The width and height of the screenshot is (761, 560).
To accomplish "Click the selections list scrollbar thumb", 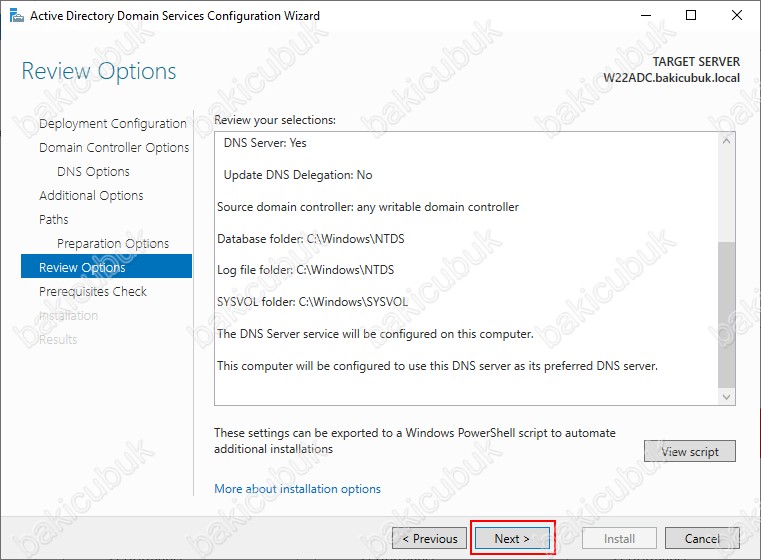I will coord(727,314).
